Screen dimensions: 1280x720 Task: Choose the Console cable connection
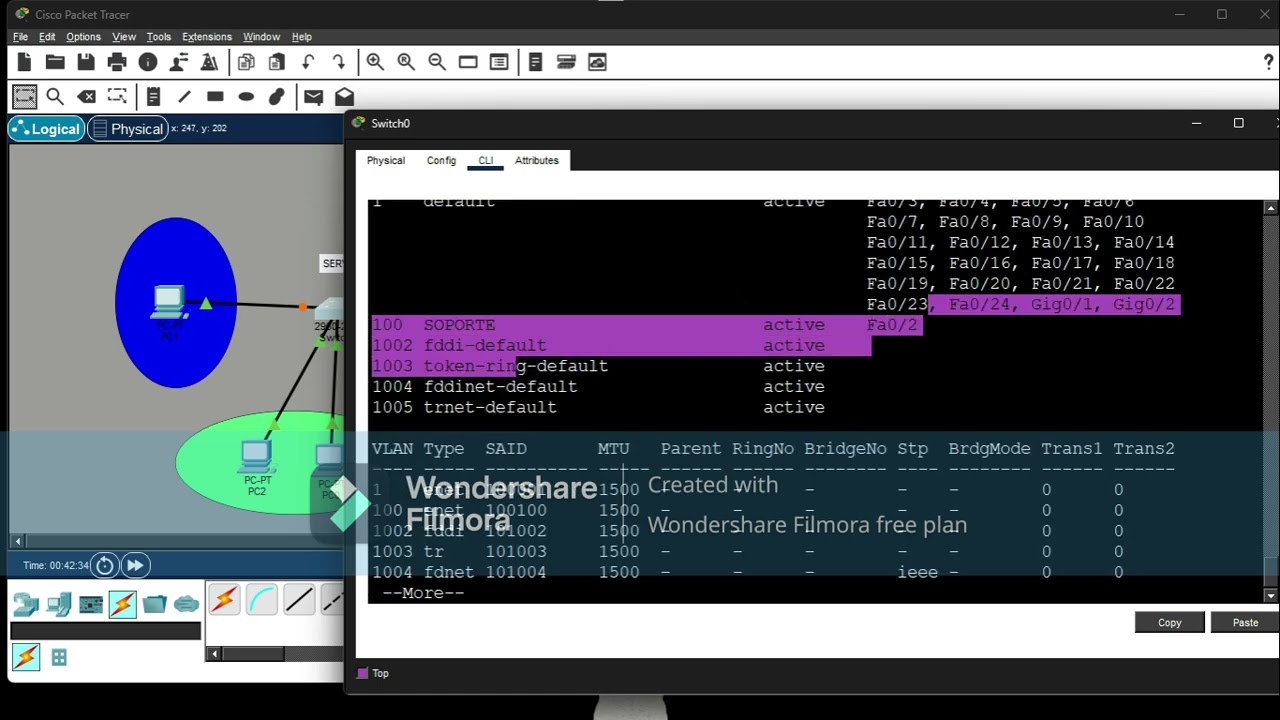click(261, 599)
